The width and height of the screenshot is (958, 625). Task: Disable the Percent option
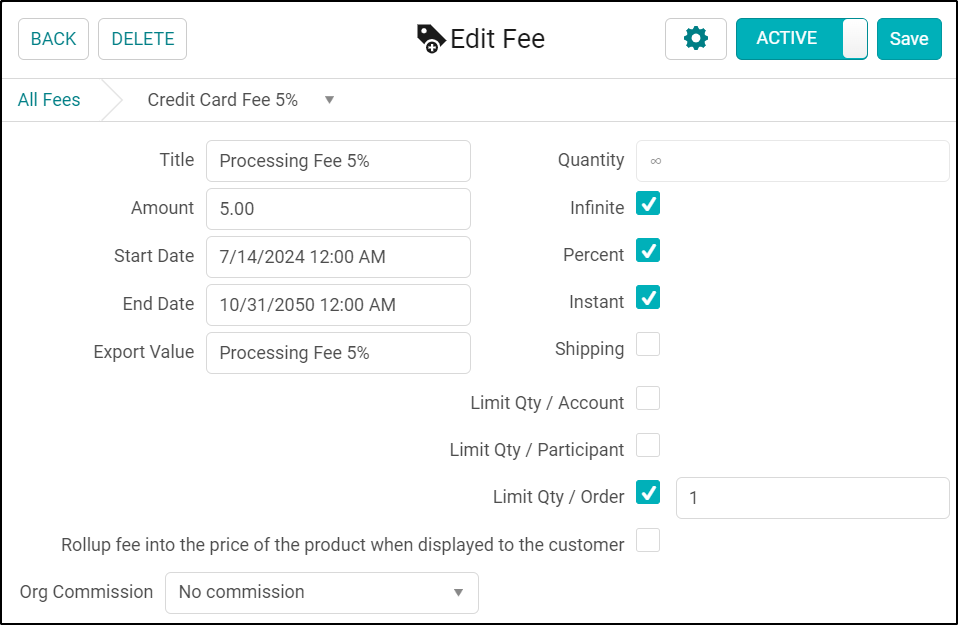[x=648, y=251]
